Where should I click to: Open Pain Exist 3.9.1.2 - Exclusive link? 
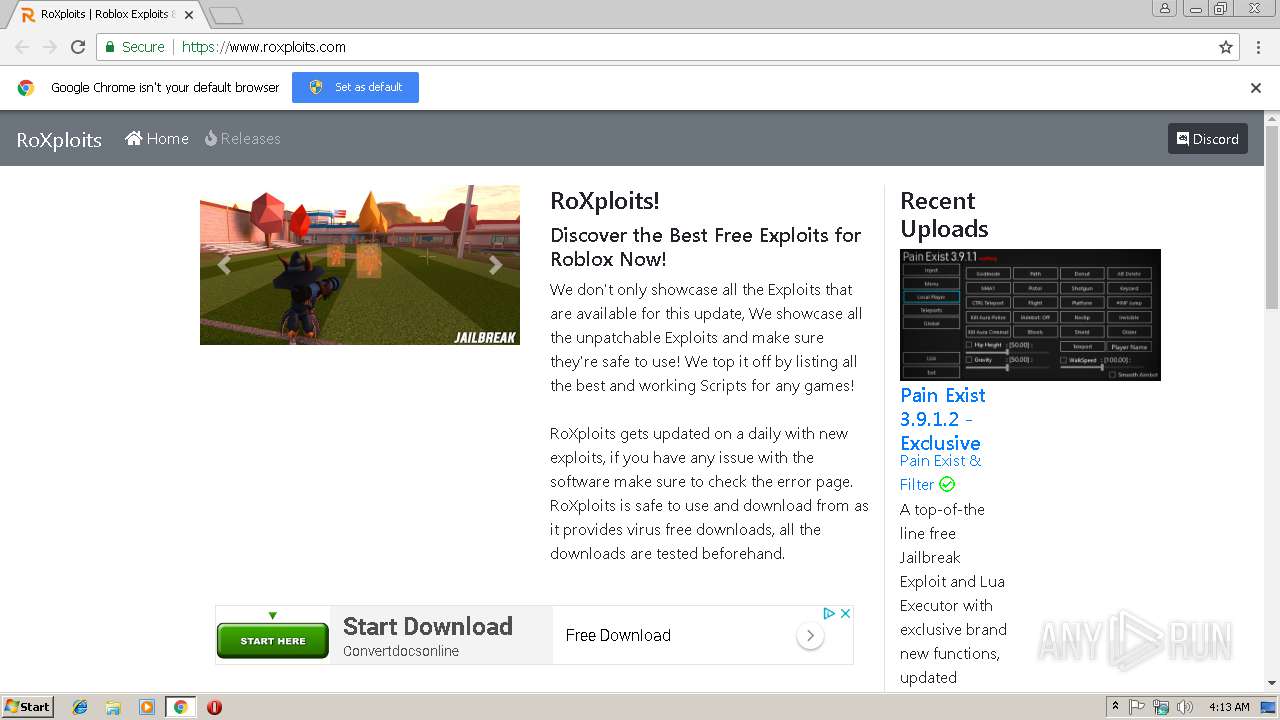pos(942,419)
